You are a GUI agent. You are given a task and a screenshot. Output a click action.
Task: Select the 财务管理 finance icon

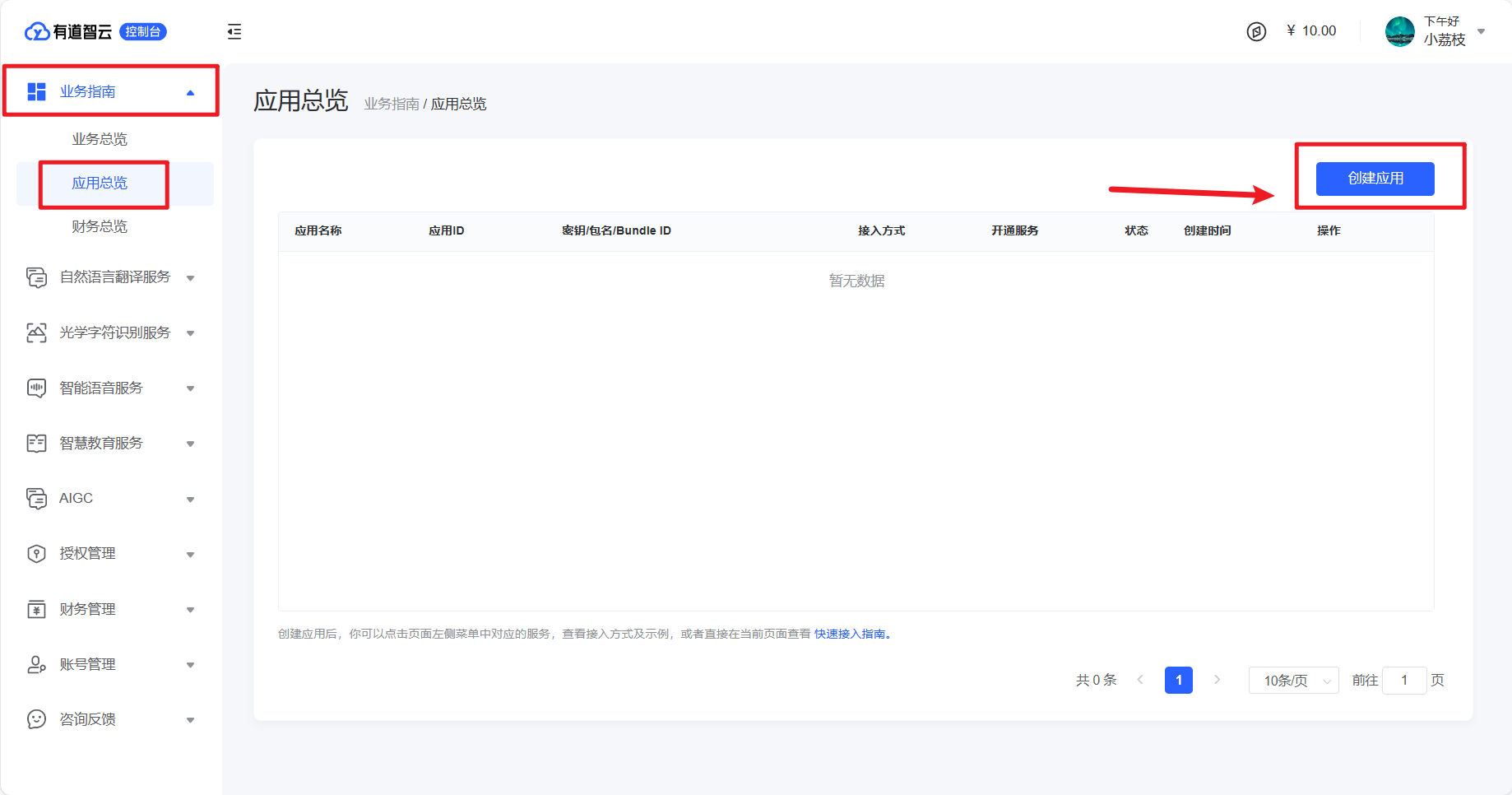pos(35,609)
